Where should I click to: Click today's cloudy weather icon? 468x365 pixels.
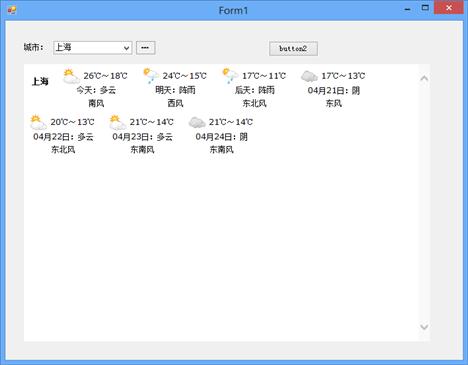click(x=71, y=76)
